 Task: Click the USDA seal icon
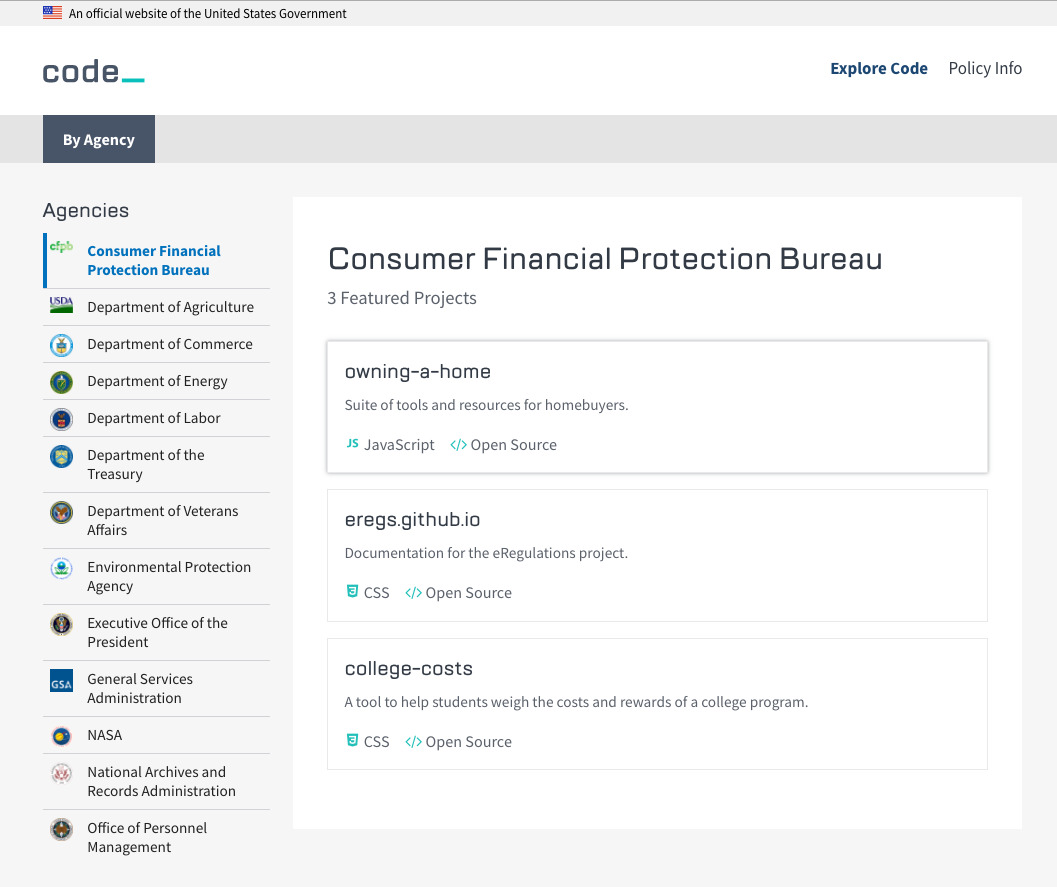(61, 305)
